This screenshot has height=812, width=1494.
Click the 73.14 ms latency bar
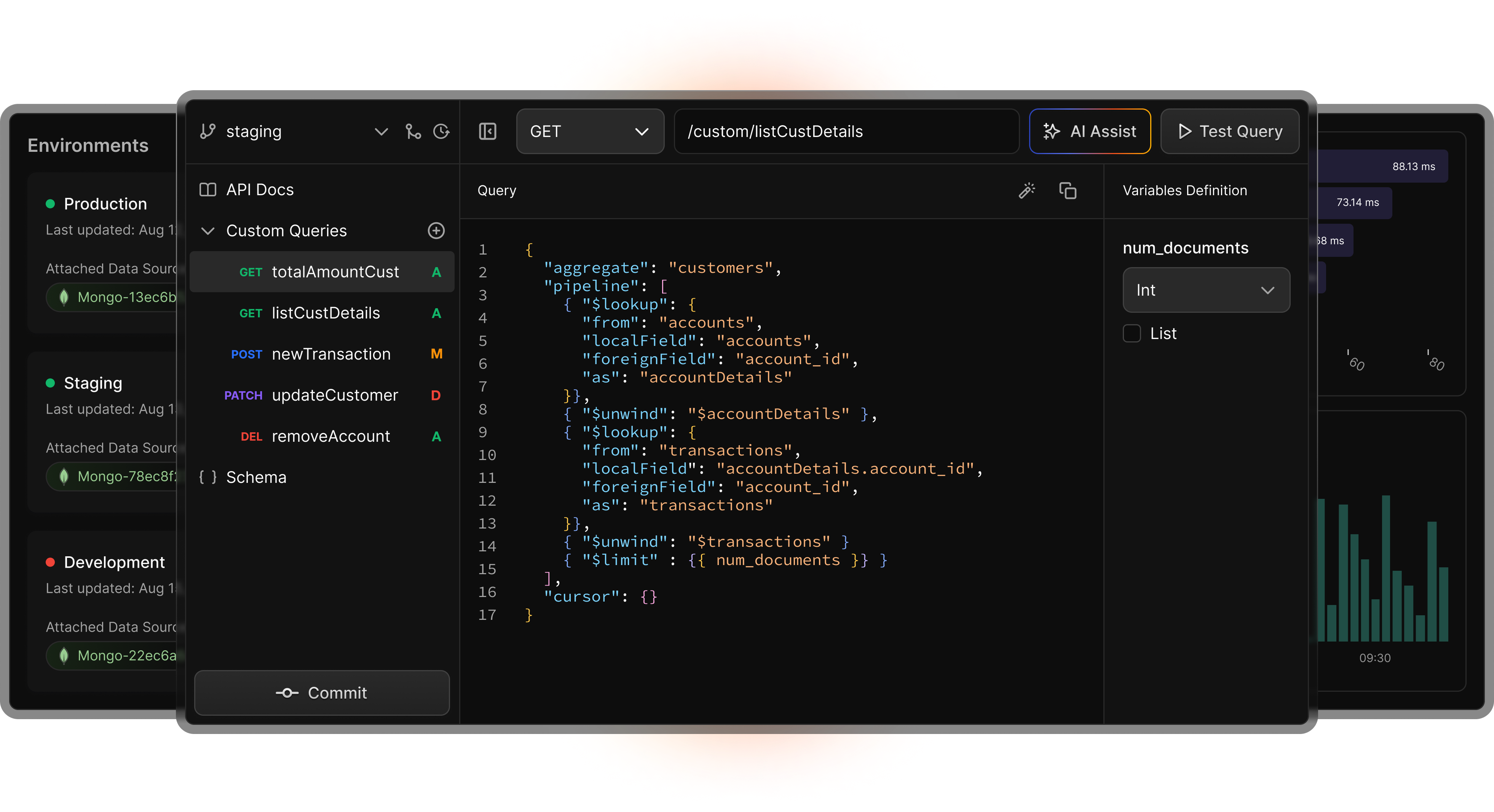(1355, 202)
